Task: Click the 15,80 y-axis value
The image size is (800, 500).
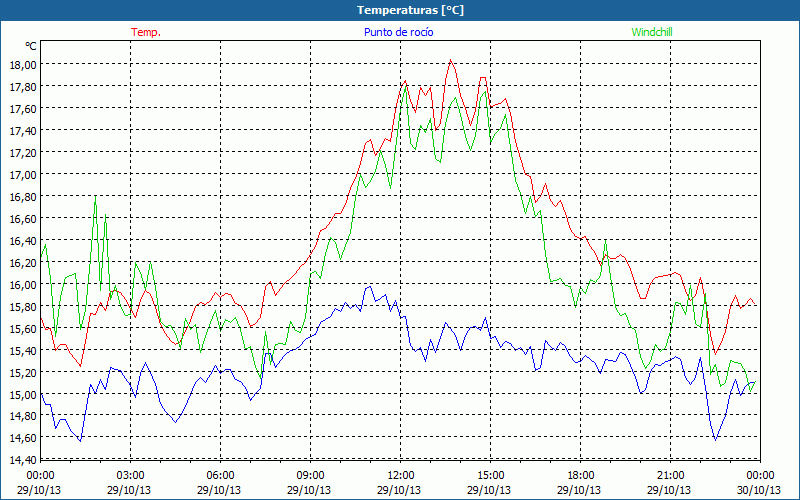Action: [23, 306]
